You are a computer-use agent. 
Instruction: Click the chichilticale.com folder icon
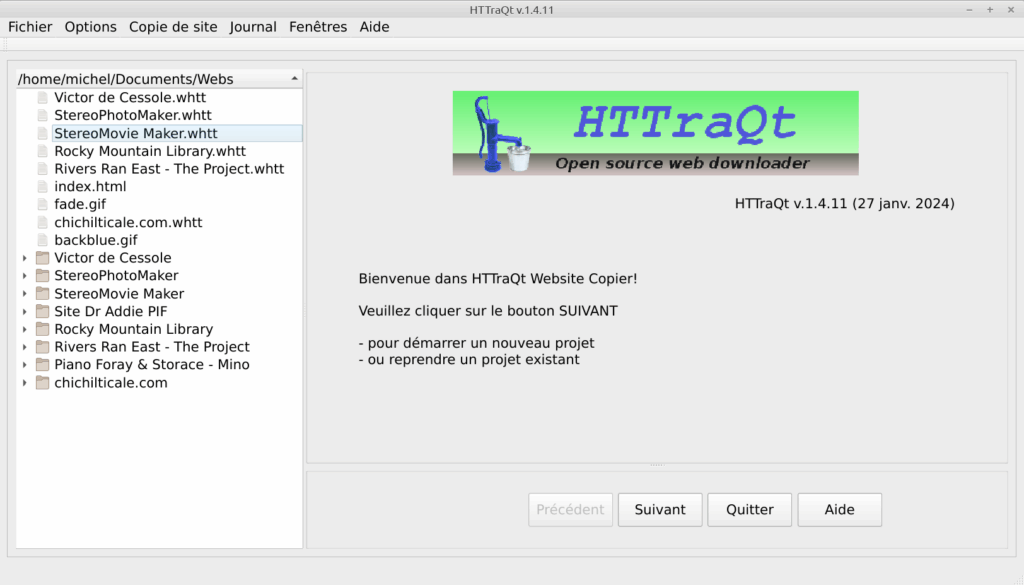(x=42, y=383)
